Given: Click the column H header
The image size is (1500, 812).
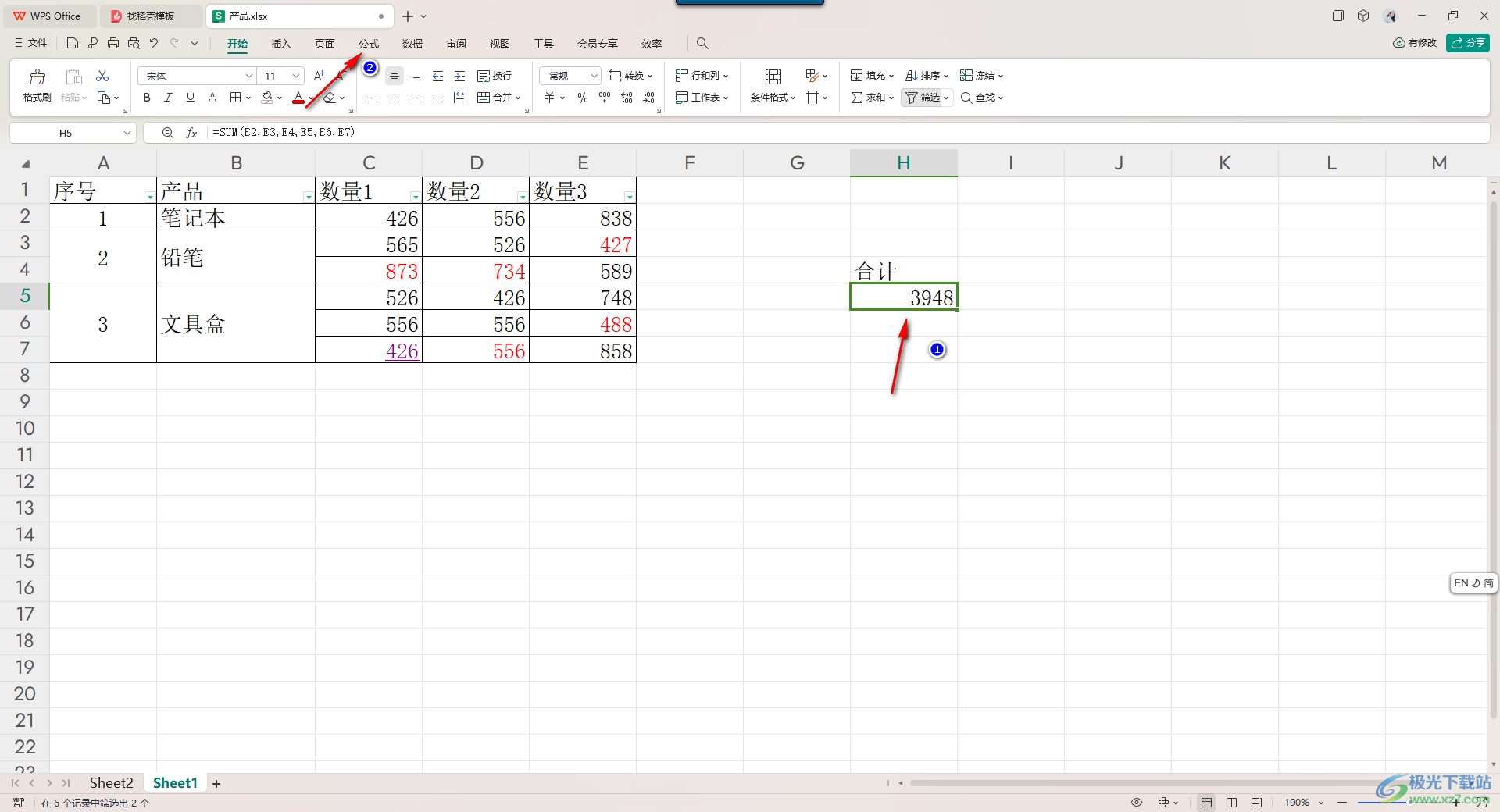Looking at the screenshot, I should (x=904, y=163).
